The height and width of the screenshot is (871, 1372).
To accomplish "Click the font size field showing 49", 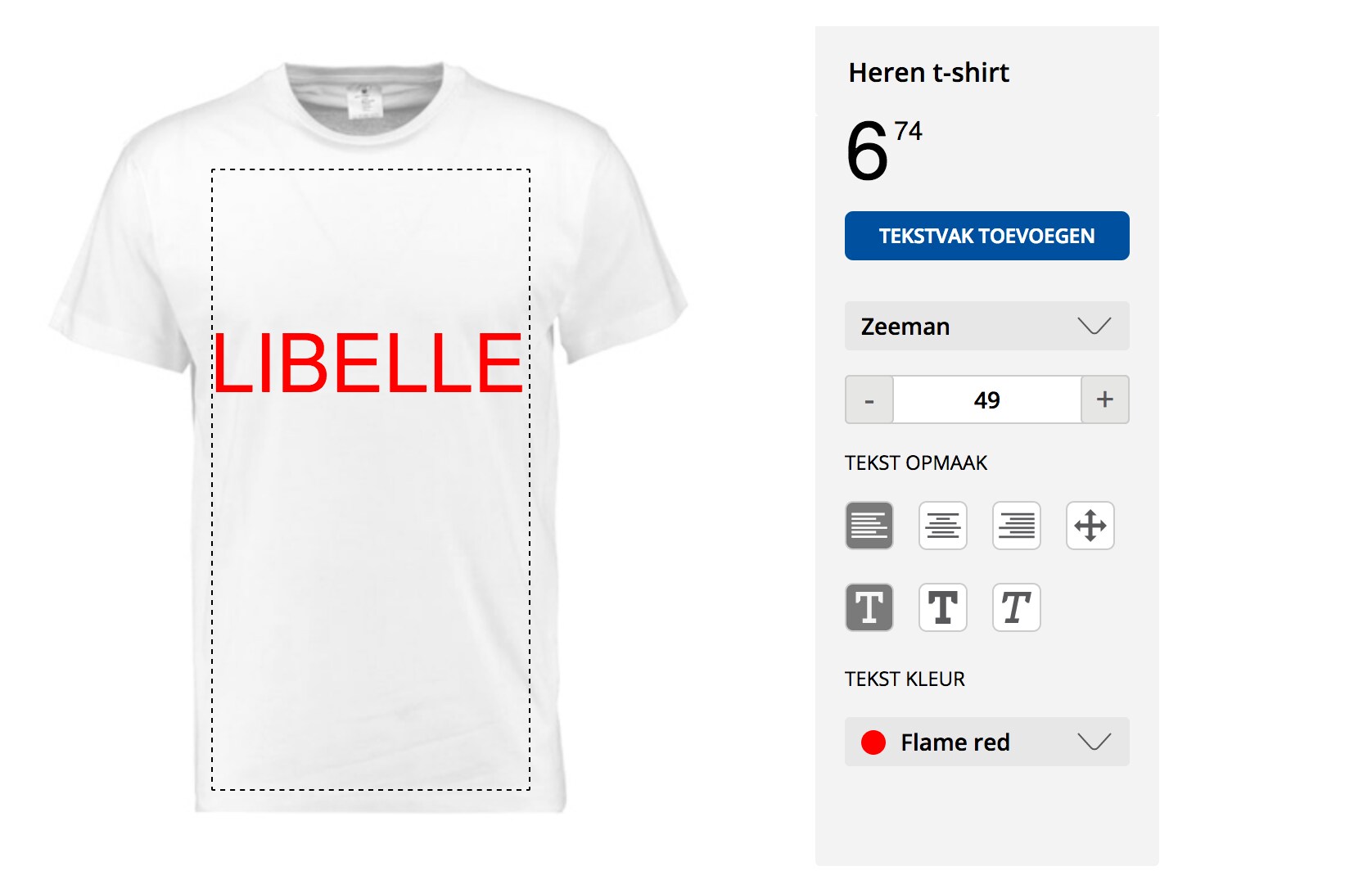I will point(986,399).
